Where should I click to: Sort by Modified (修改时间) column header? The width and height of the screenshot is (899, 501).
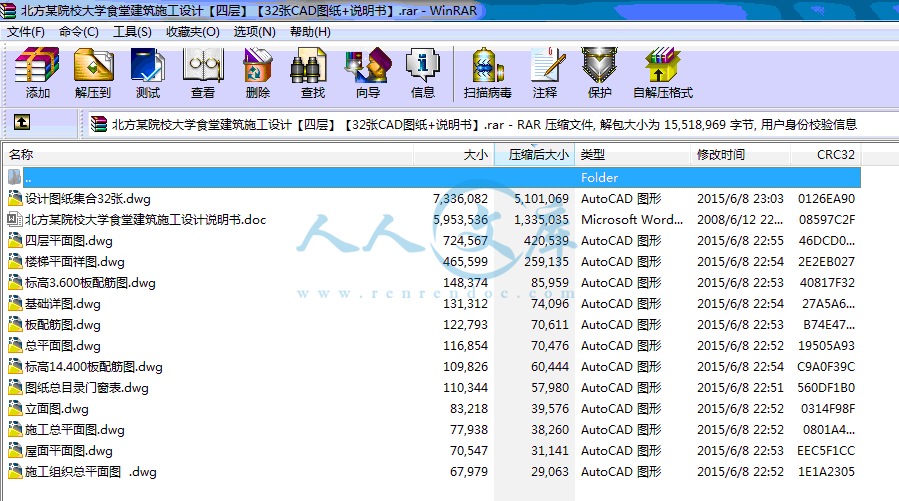point(740,155)
